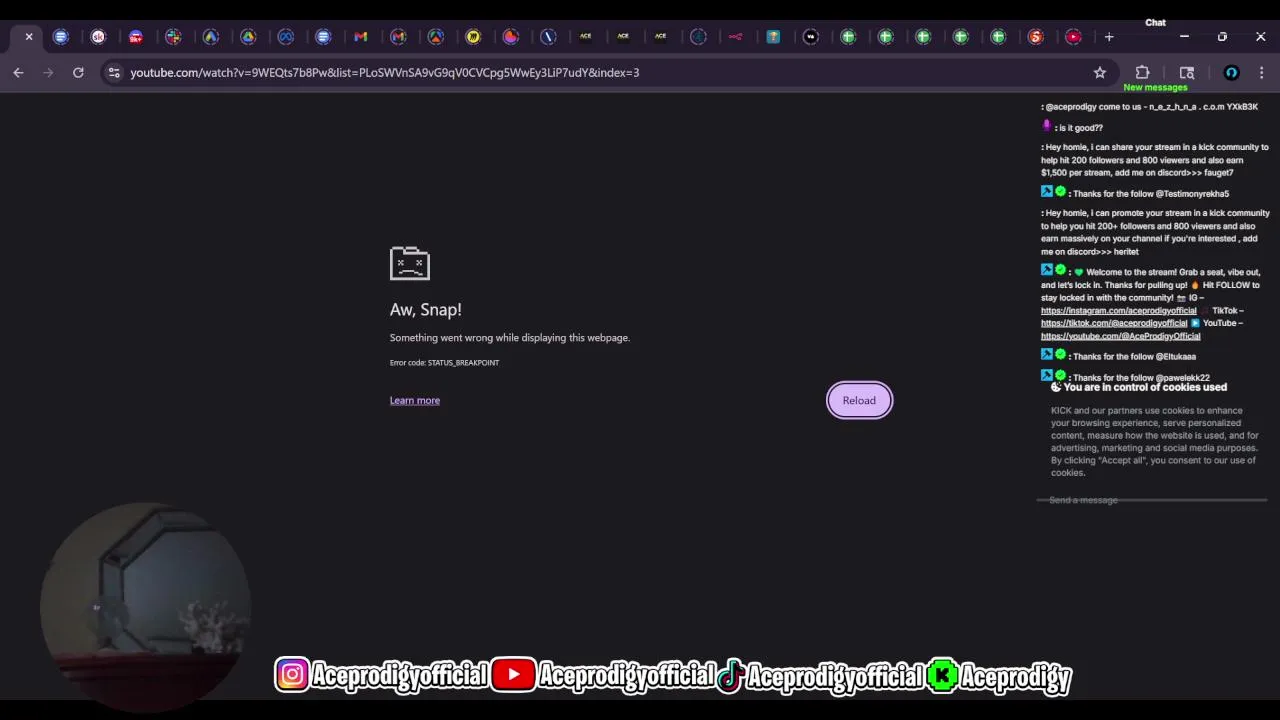Select the black 'VA' circle tab
1280x720 pixels.
point(811,37)
